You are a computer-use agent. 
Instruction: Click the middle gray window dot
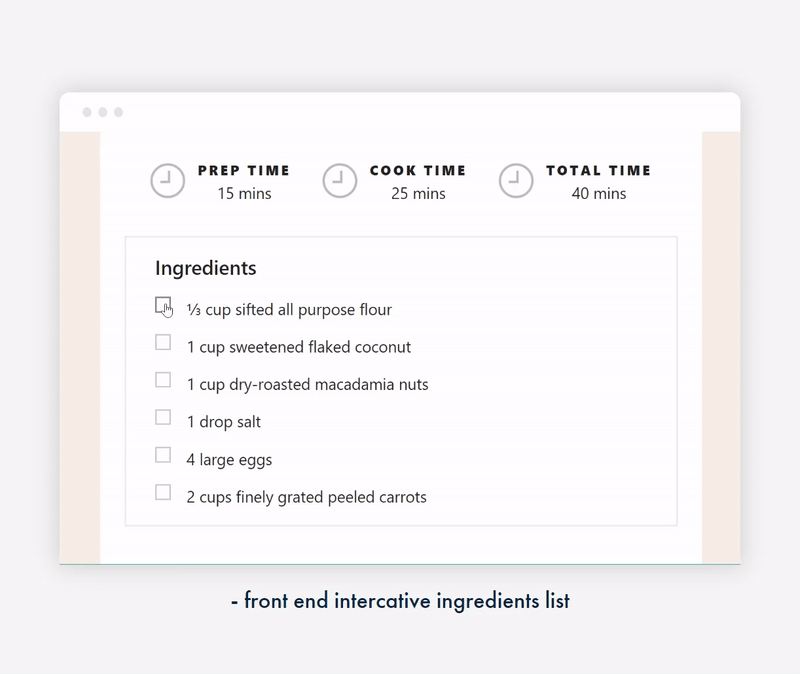click(x=103, y=112)
